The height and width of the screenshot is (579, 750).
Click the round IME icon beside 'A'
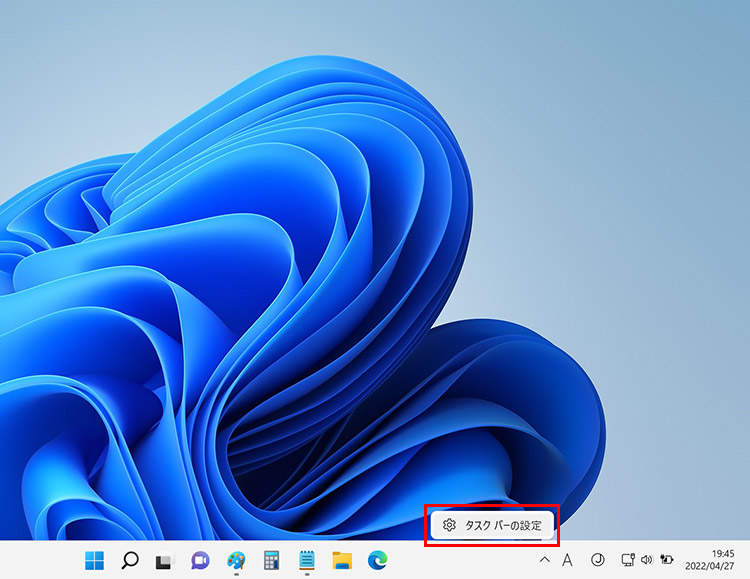pyautogui.click(x=598, y=560)
